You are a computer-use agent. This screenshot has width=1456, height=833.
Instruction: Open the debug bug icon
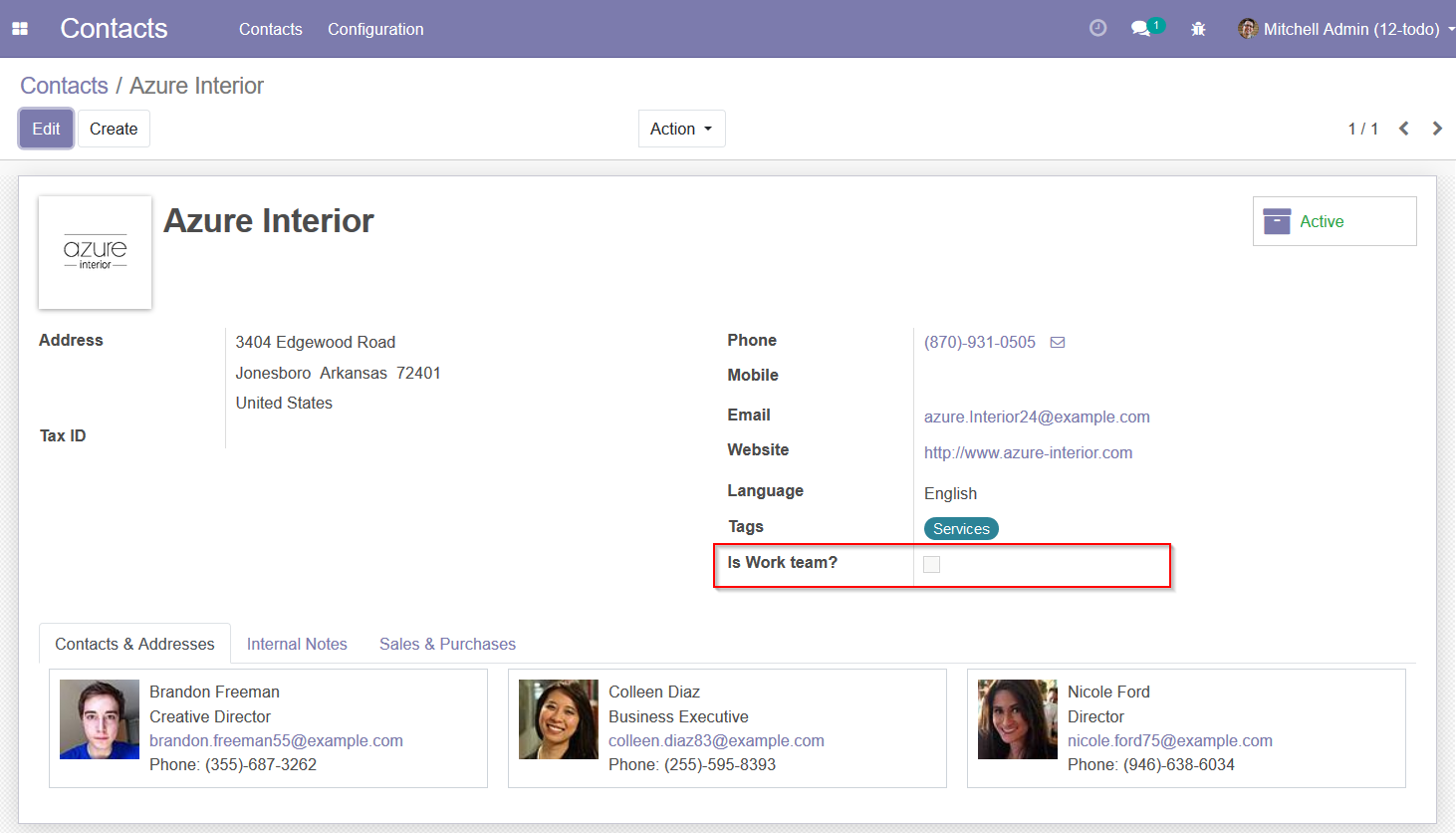[1198, 29]
